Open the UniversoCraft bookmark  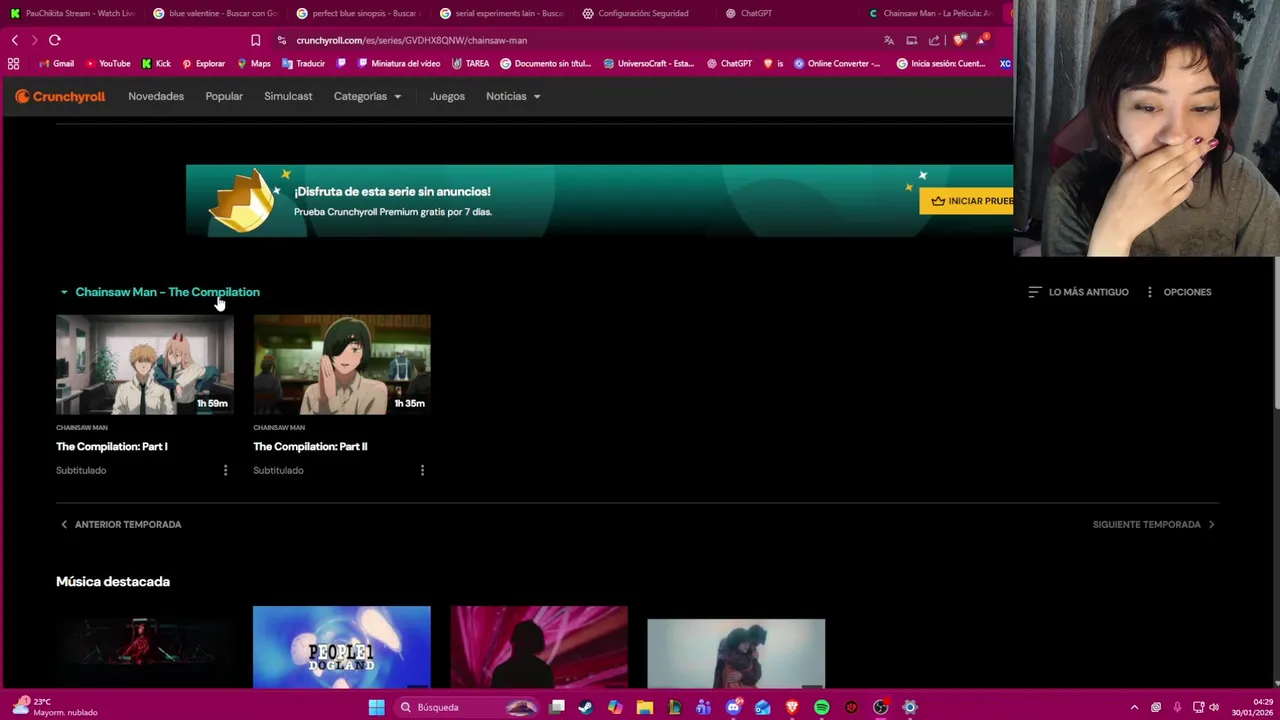648,63
